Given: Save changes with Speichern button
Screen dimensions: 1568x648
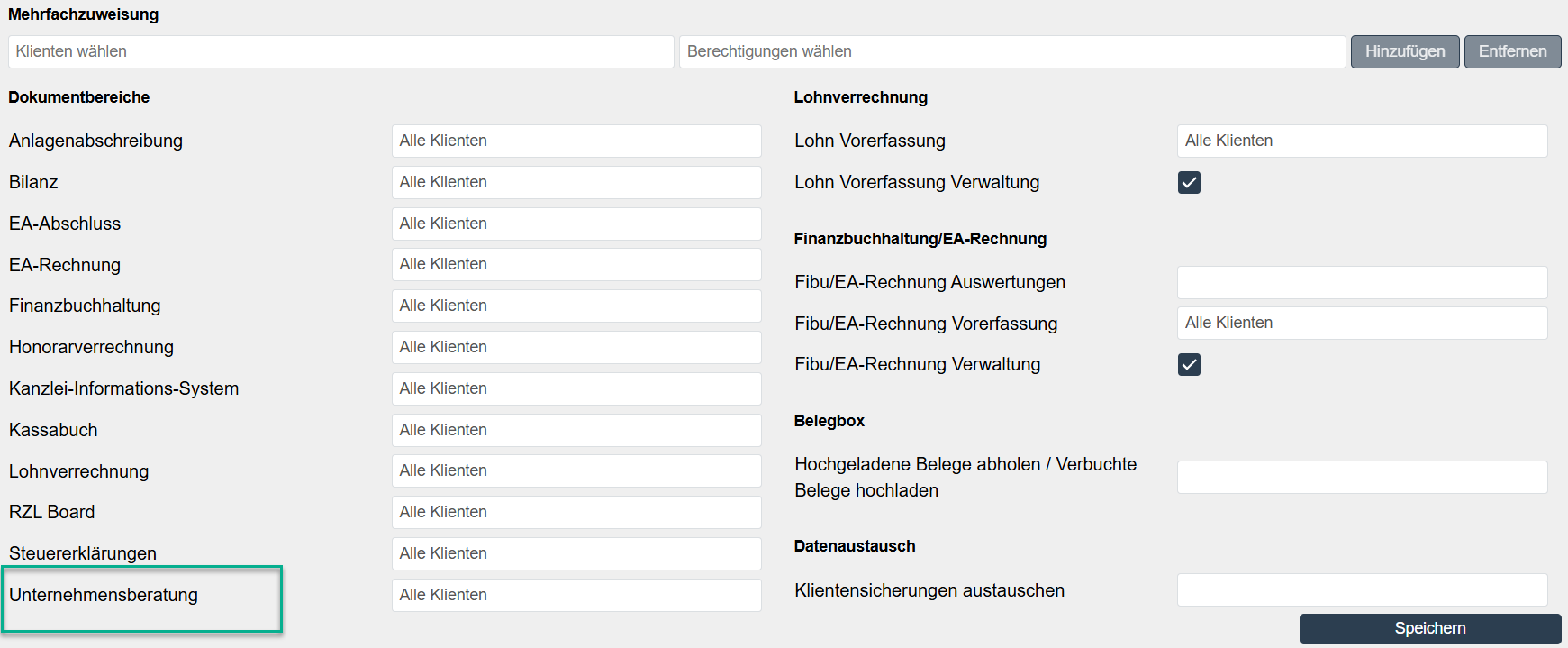Looking at the screenshot, I should click(1429, 628).
